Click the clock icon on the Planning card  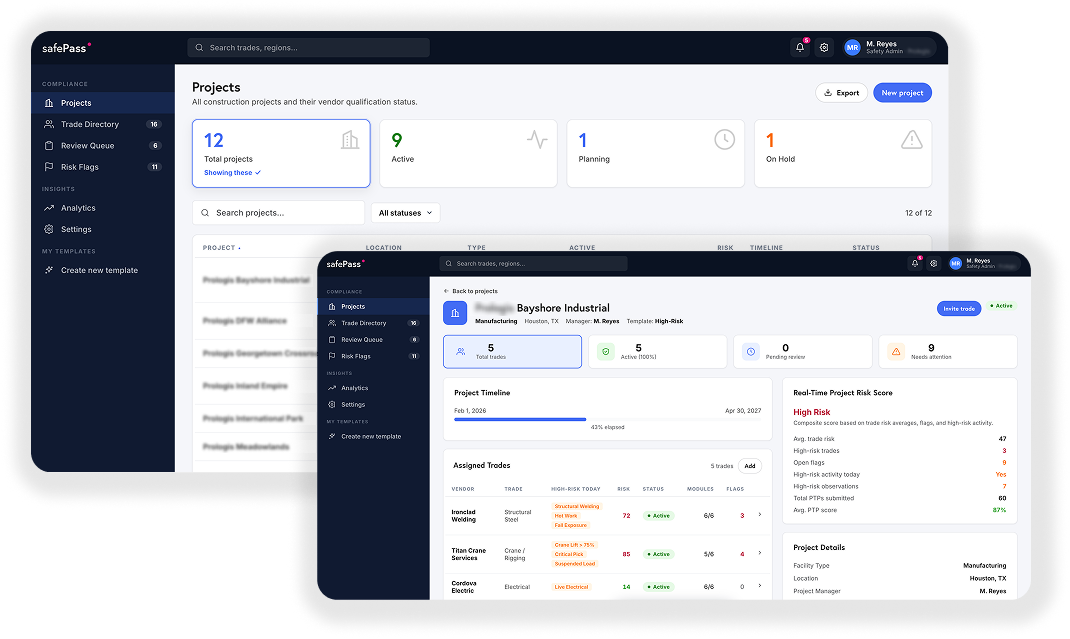pyautogui.click(x=725, y=140)
